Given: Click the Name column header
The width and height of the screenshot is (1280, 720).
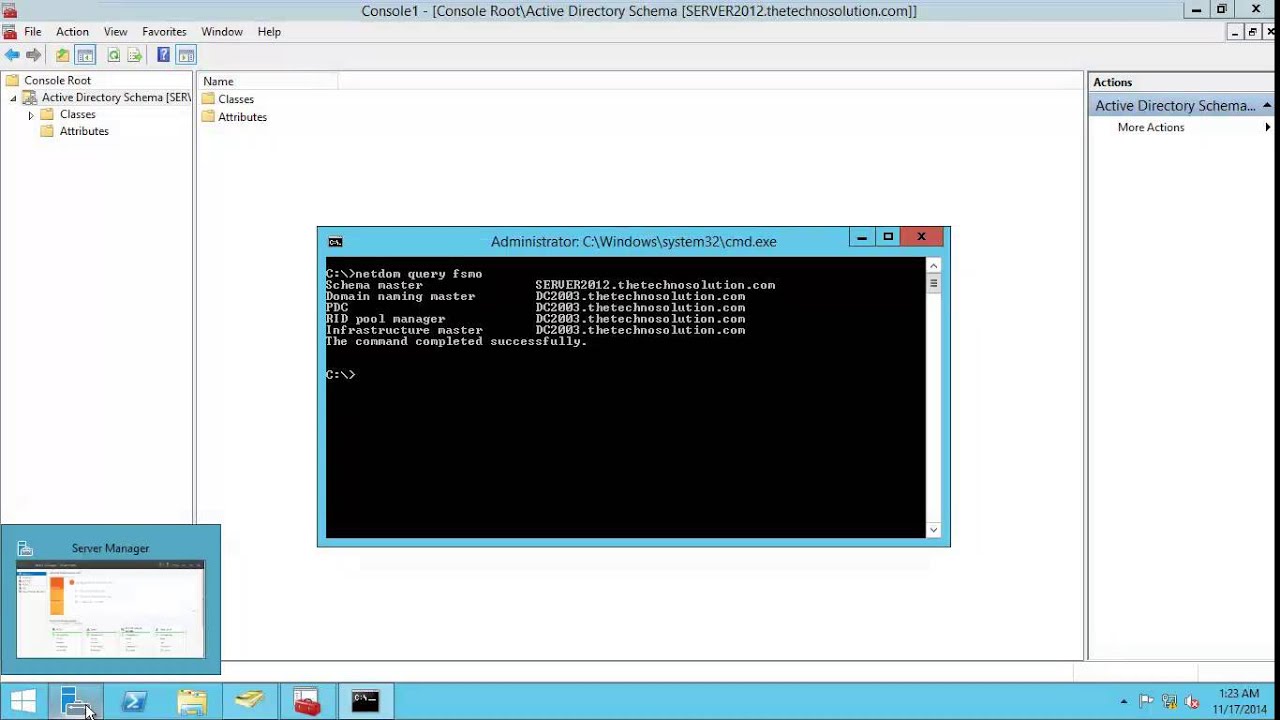Looking at the screenshot, I should (x=269, y=82).
